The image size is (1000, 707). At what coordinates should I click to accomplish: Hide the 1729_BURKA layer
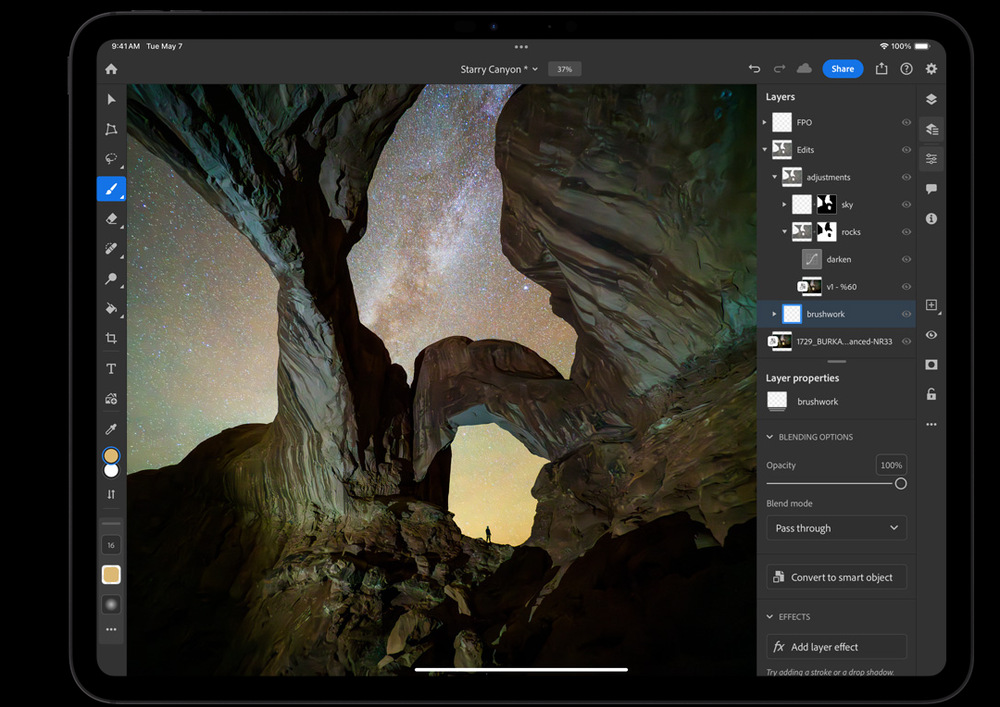click(x=906, y=342)
